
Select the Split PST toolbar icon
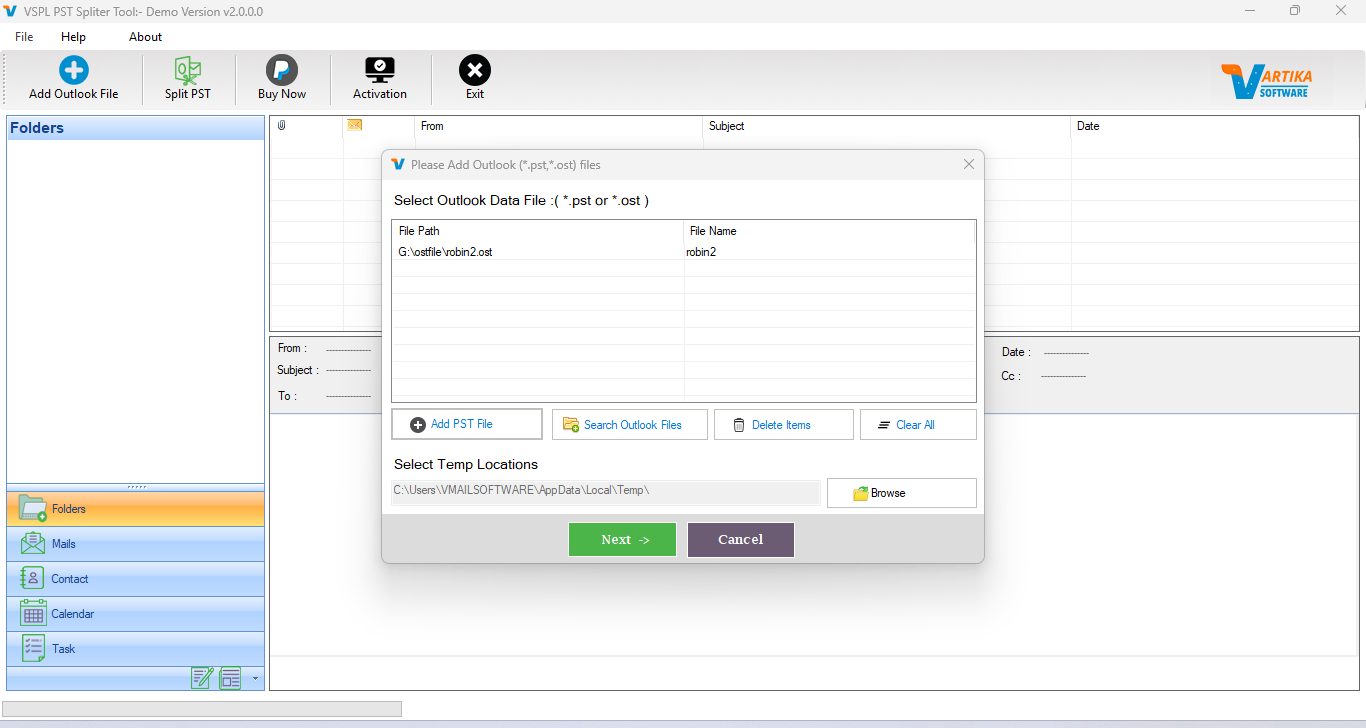[x=188, y=76]
